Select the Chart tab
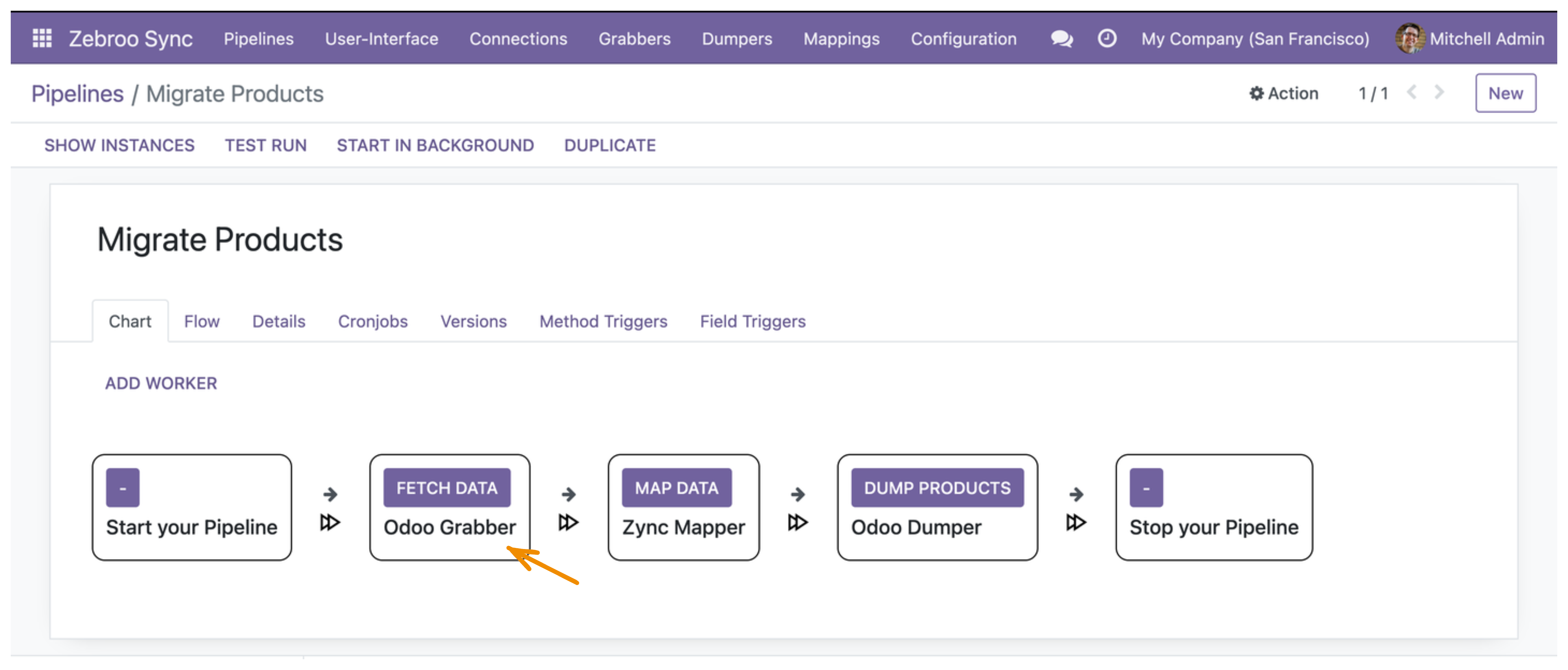The height and width of the screenshot is (670, 1568). (130, 321)
